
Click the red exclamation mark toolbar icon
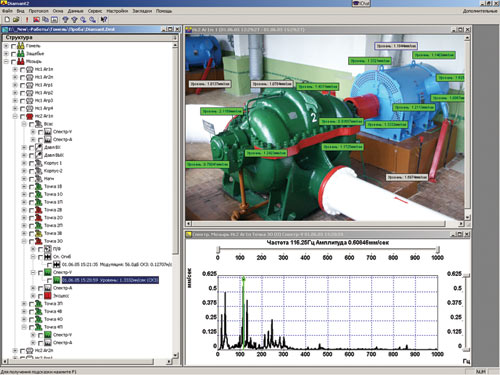(27, 20)
